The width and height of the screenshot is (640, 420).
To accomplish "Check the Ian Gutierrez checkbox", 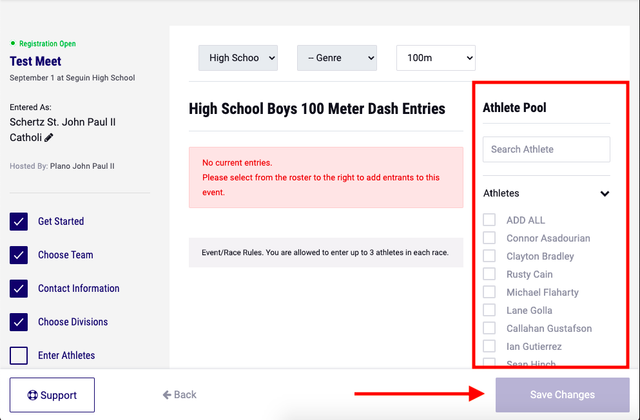I will [489, 346].
